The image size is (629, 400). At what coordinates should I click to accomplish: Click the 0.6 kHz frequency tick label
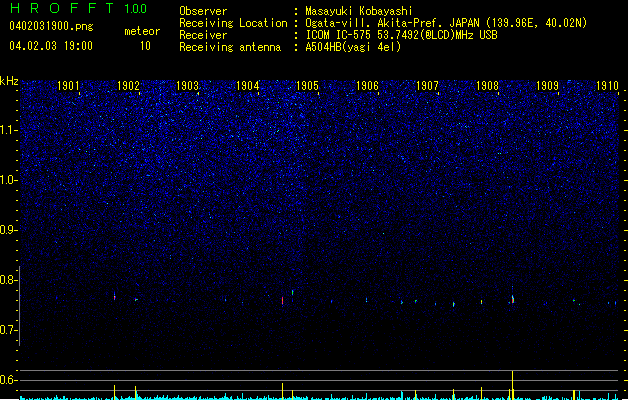coord(9,380)
